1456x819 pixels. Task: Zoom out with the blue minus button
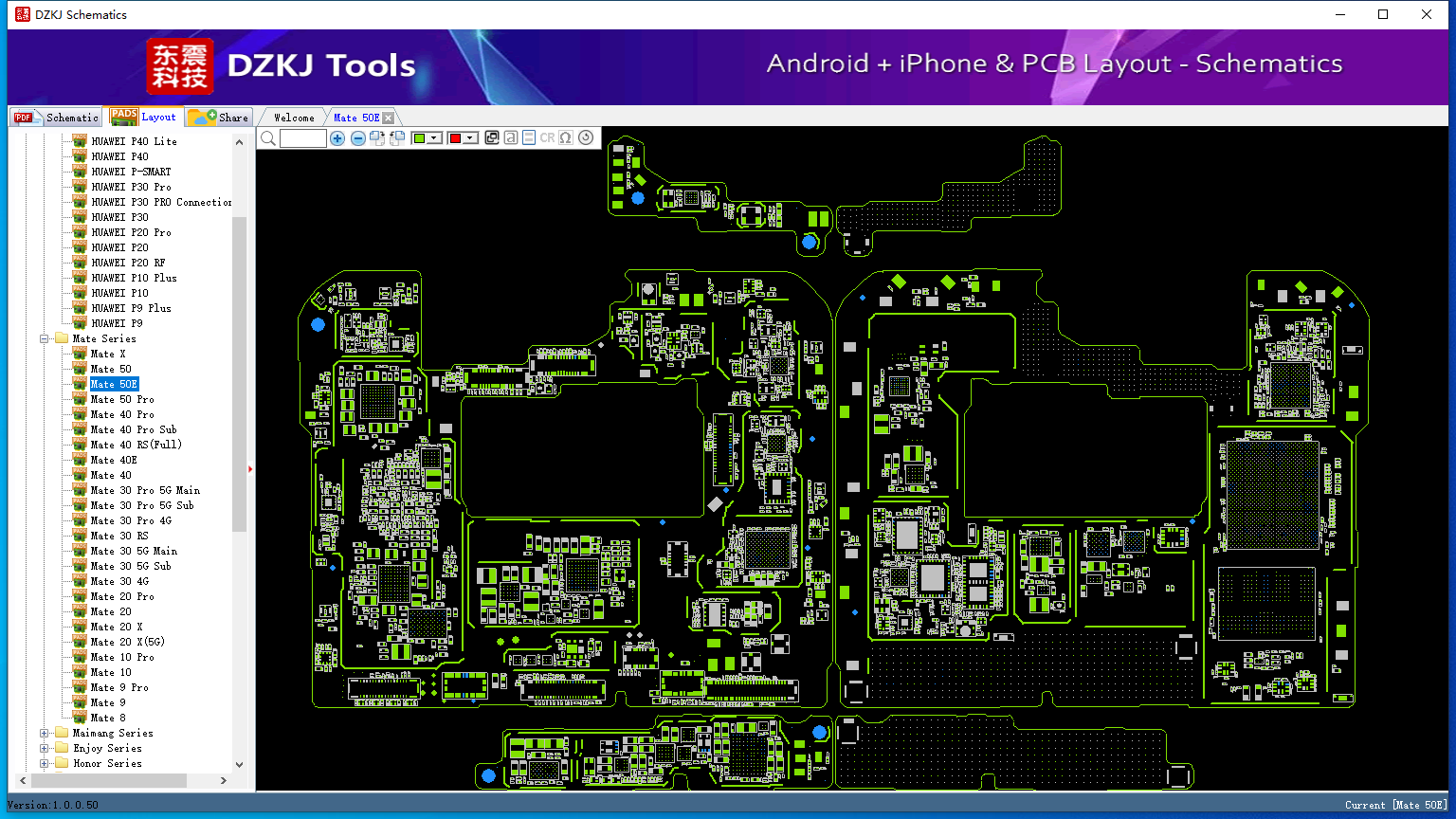tap(358, 138)
